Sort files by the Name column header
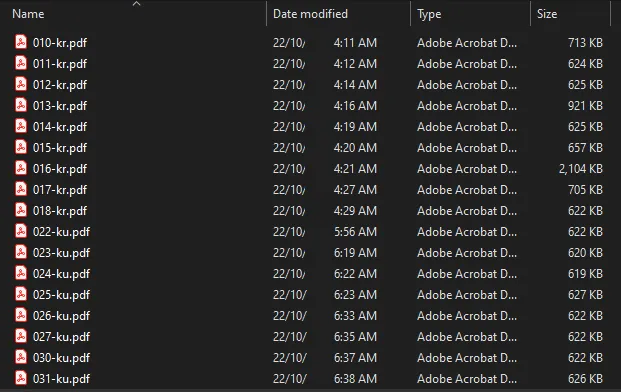 (x=28, y=14)
